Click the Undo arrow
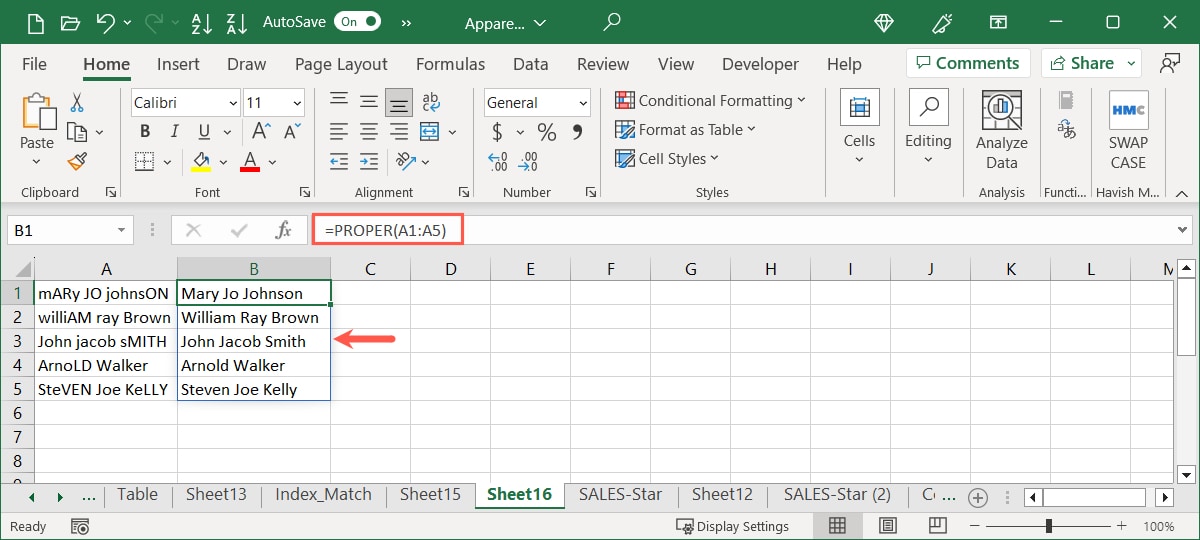 coord(105,22)
